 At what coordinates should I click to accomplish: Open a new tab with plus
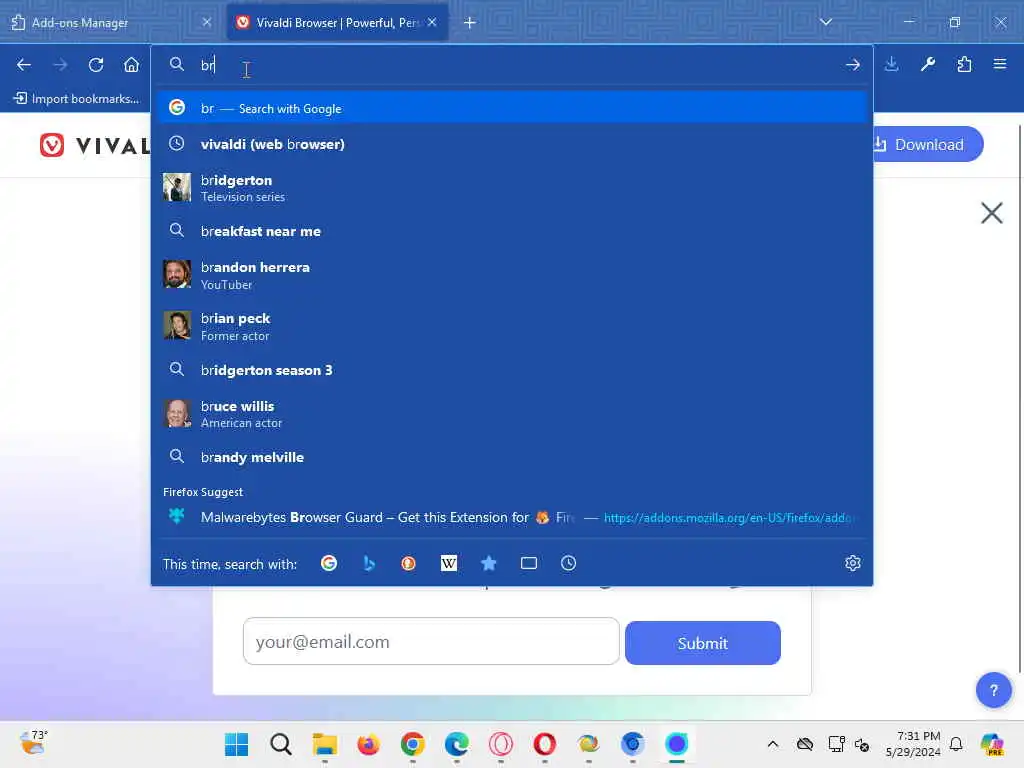[470, 23]
